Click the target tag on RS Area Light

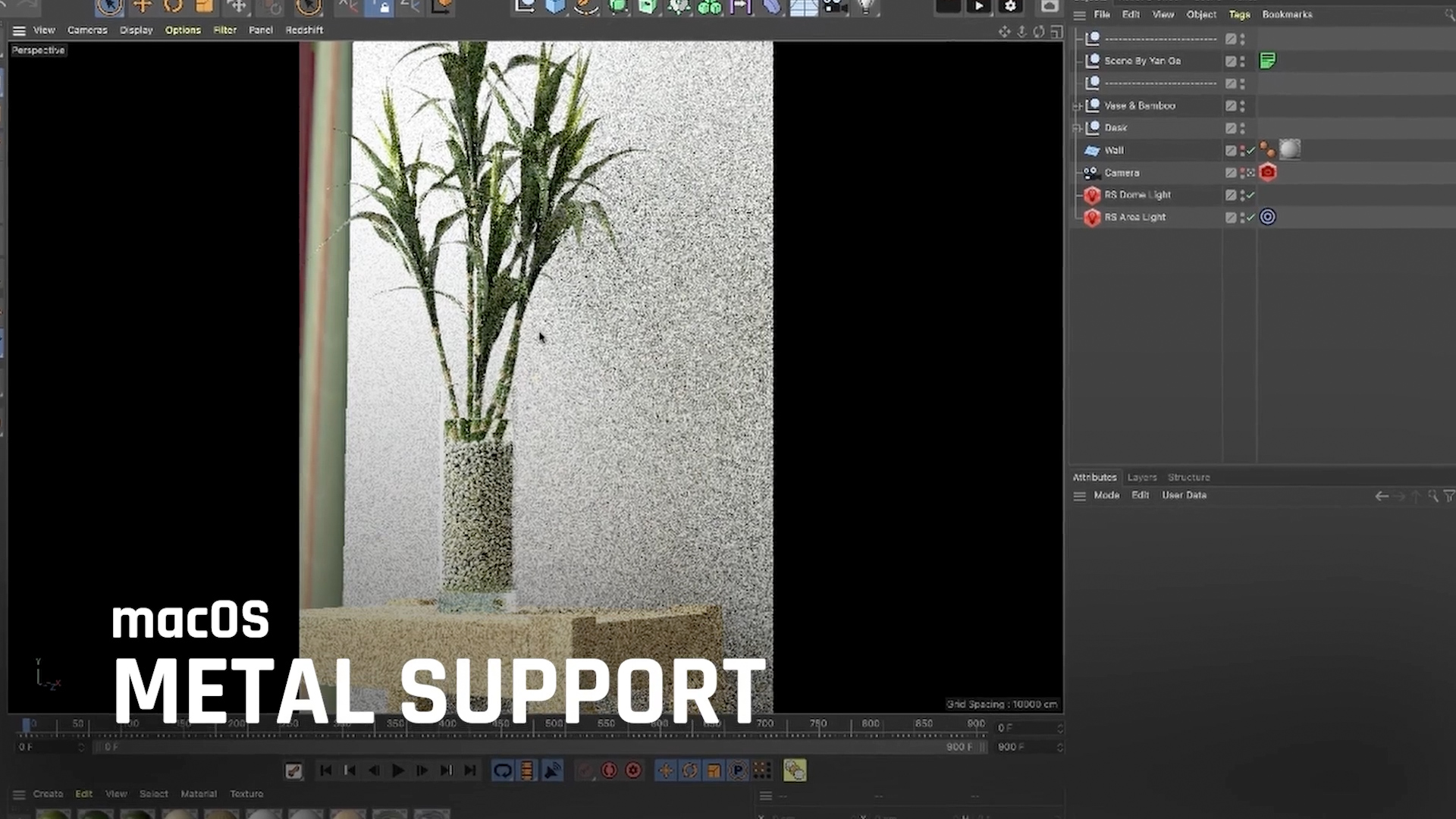coord(1267,217)
